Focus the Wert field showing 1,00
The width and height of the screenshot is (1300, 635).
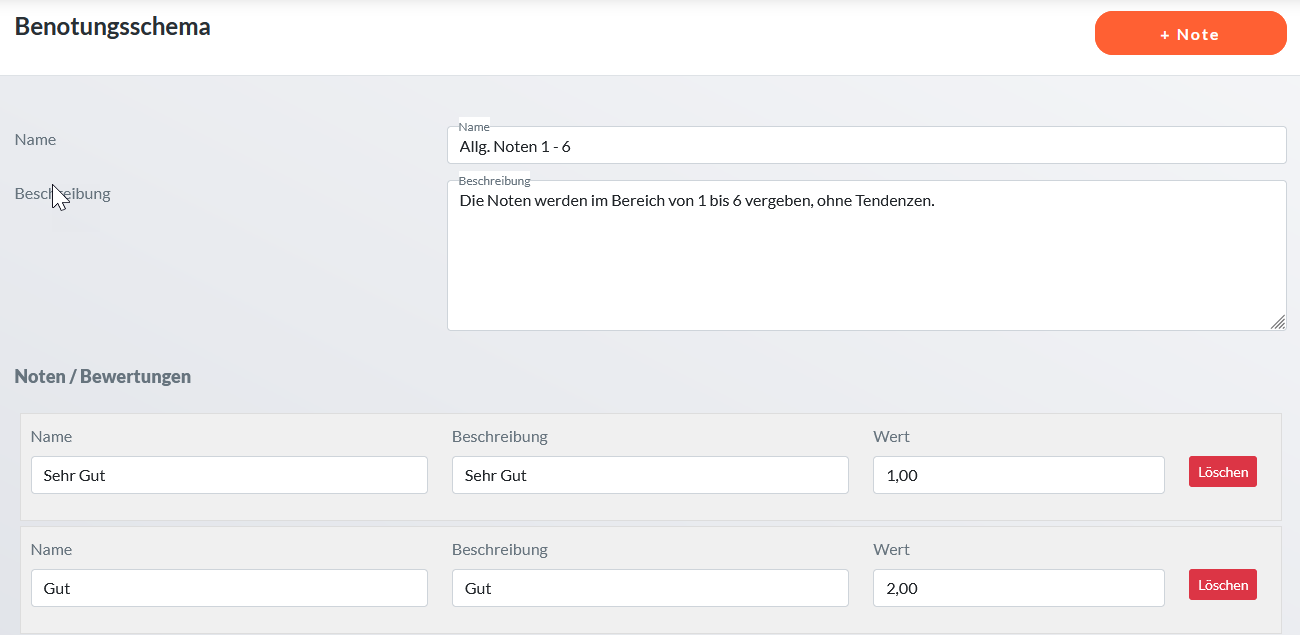tap(1018, 475)
